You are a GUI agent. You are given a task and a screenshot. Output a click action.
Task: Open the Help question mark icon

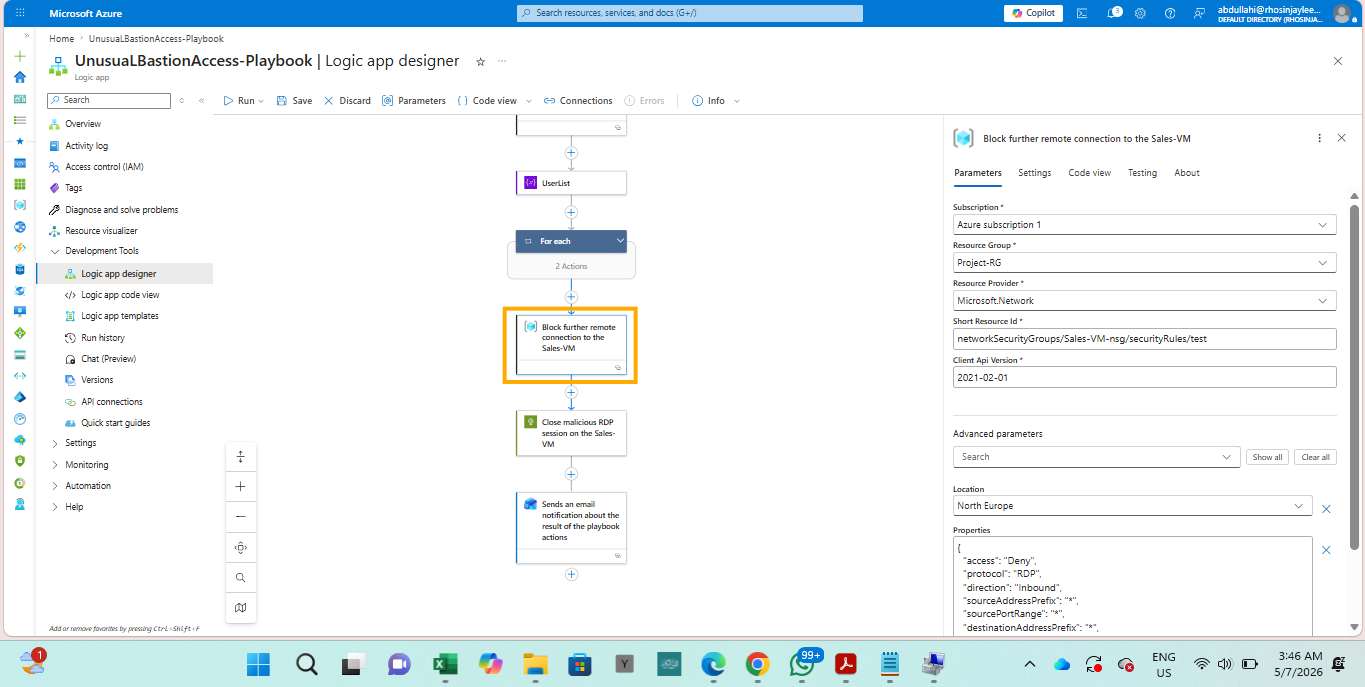[x=1170, y=13]
